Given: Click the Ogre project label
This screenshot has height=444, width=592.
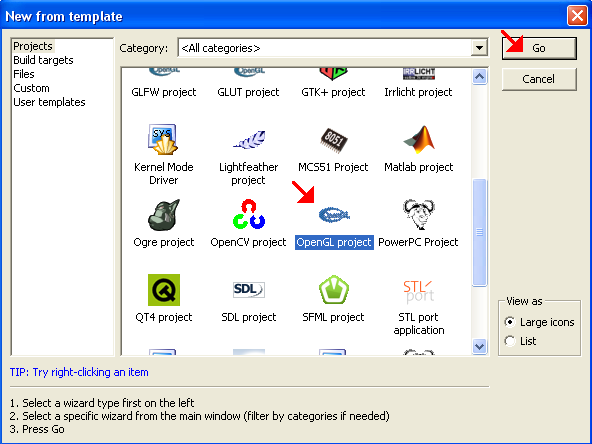Looking at the screenshot, I should [164, 242].
